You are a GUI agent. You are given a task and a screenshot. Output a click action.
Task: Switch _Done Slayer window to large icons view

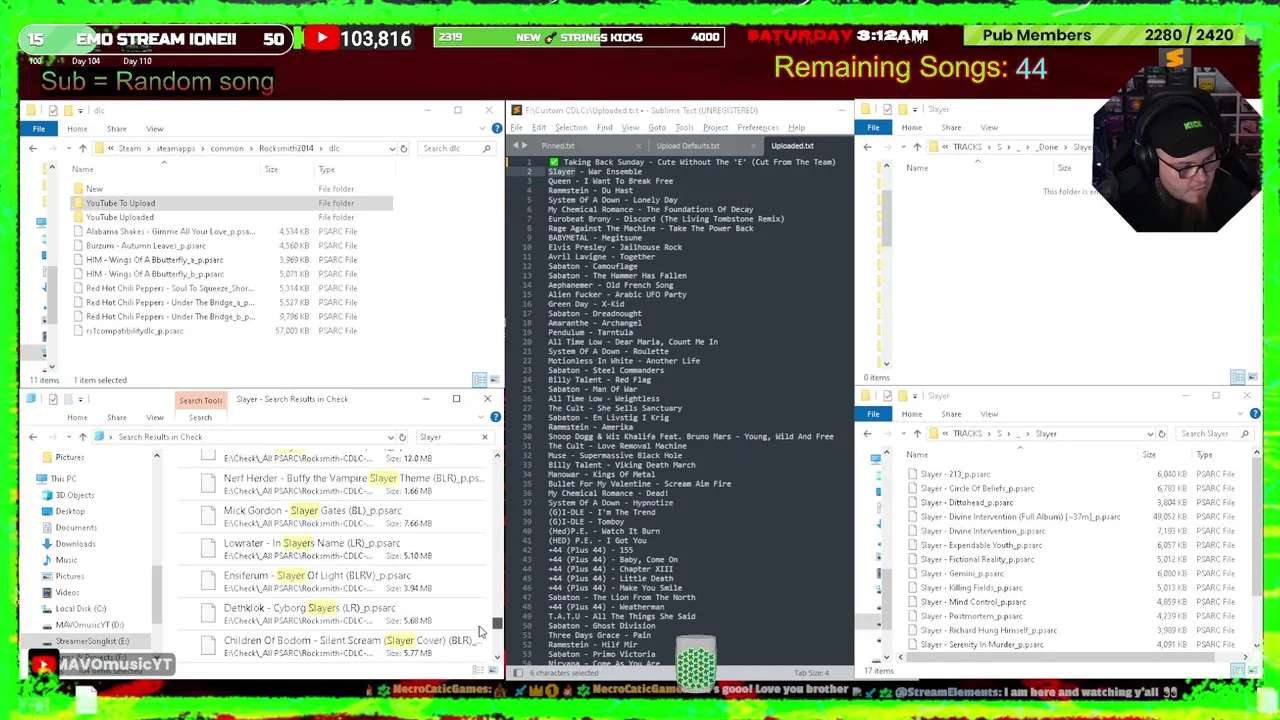pyautogui.click(x=1251, y=377)
